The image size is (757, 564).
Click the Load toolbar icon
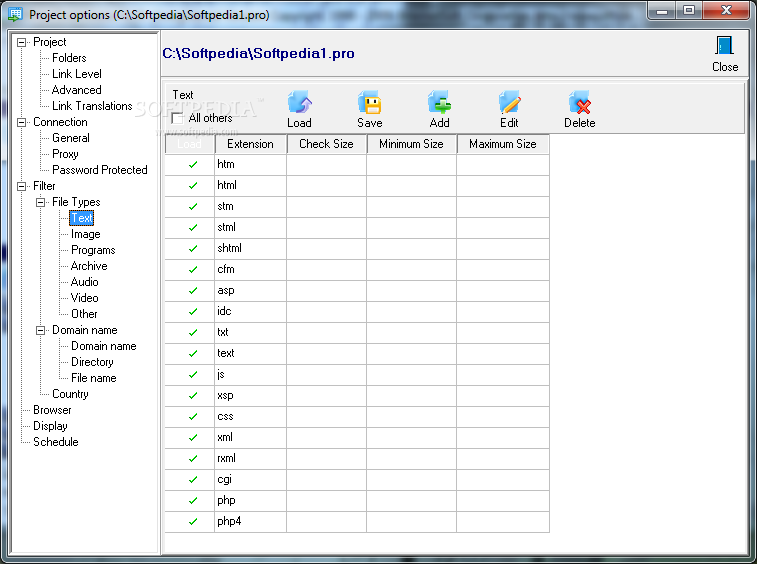[x=299, y=102]
